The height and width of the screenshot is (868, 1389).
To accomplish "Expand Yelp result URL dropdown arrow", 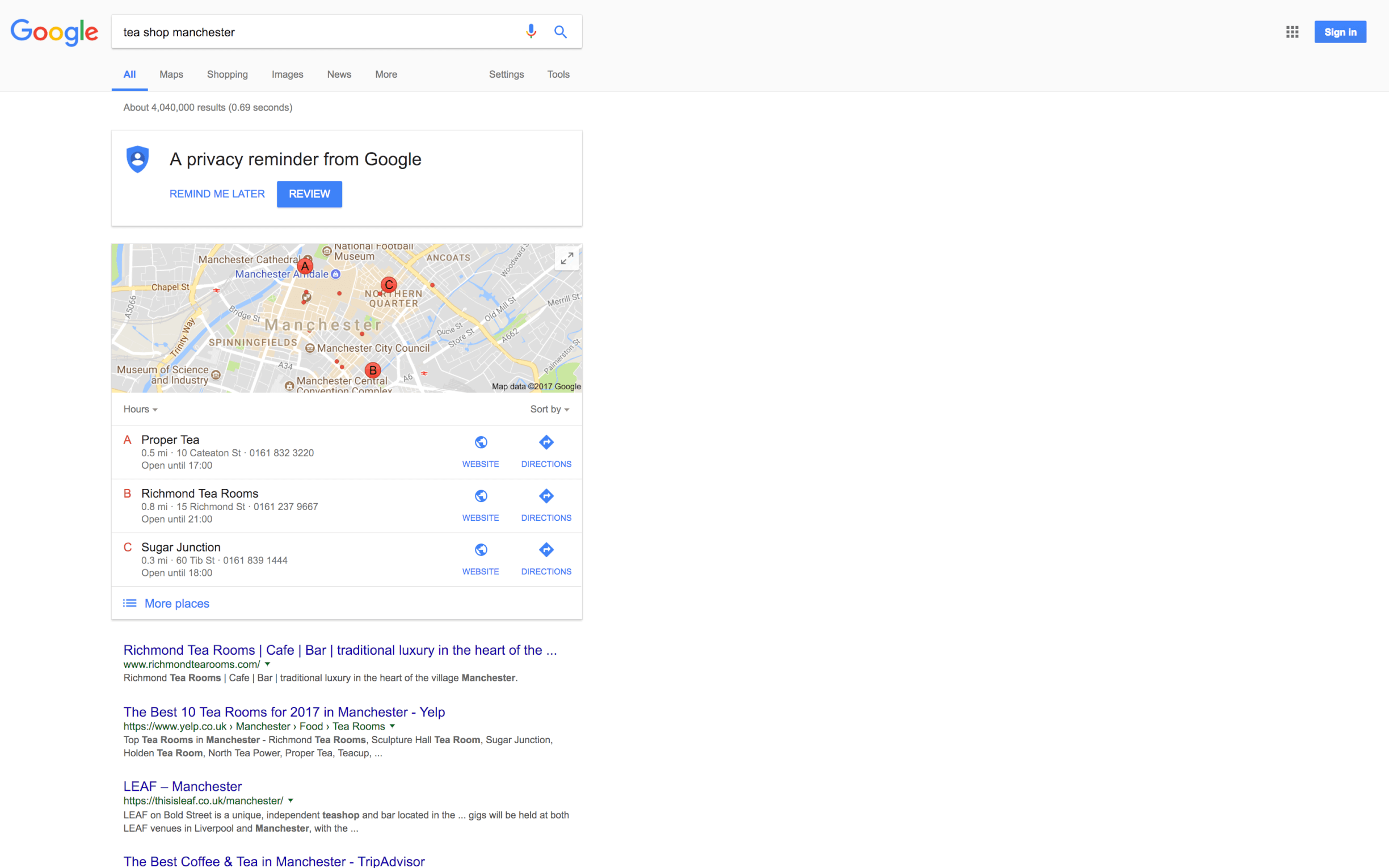I will (x=393, y=726).
